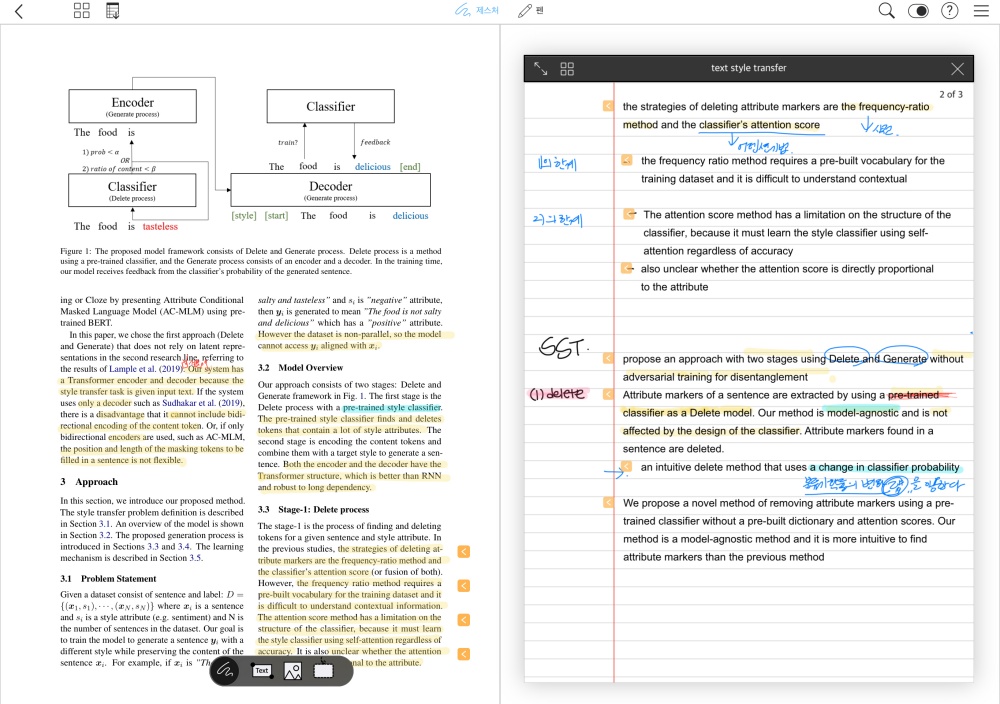Open the document thumbnail grid view

[82, 12]
